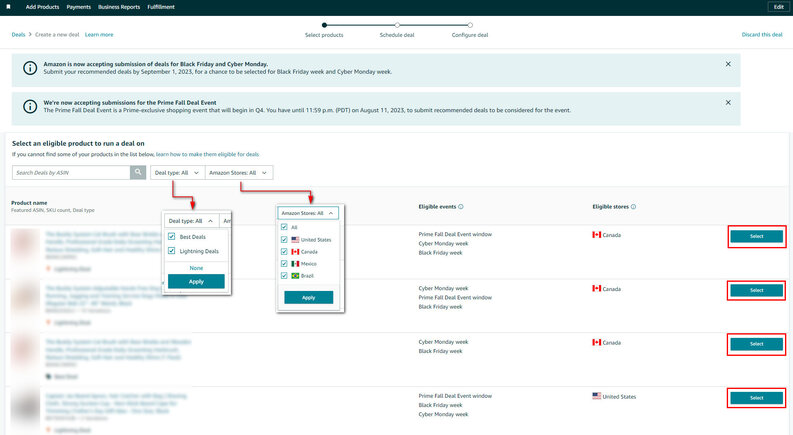Open the Deal type: All filter

tap(178, 172)
